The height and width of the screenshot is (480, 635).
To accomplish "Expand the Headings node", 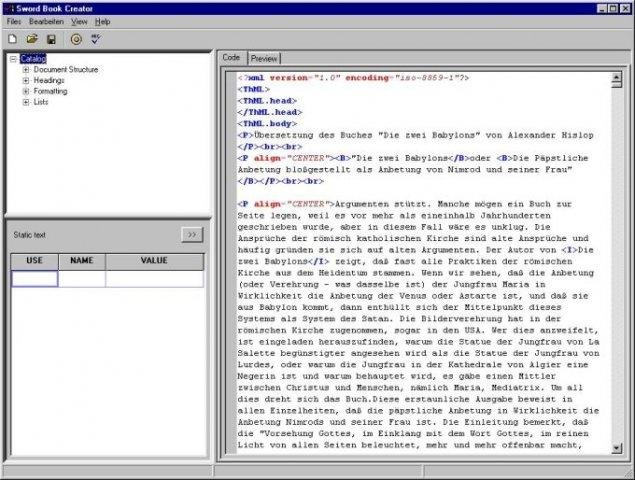I will point(26,80).
